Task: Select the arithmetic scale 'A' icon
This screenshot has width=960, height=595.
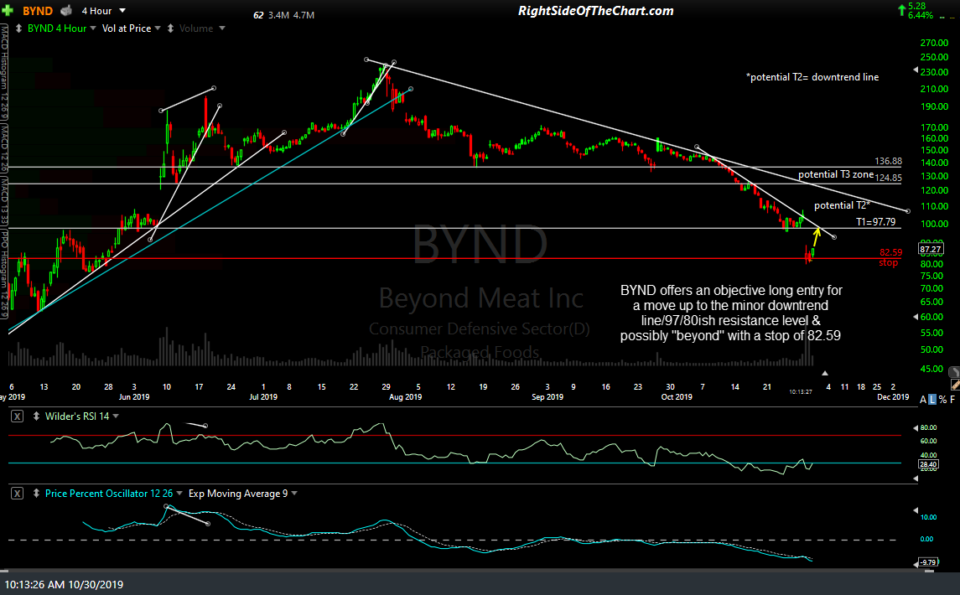Action: [922, 399]
